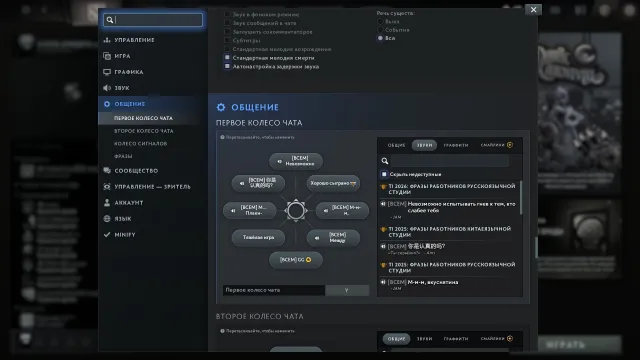The height and width of the screenshot is (360, 640).
Task: Toggle Стандартная мелодия смерти checkbox
Action: (227, 58)
